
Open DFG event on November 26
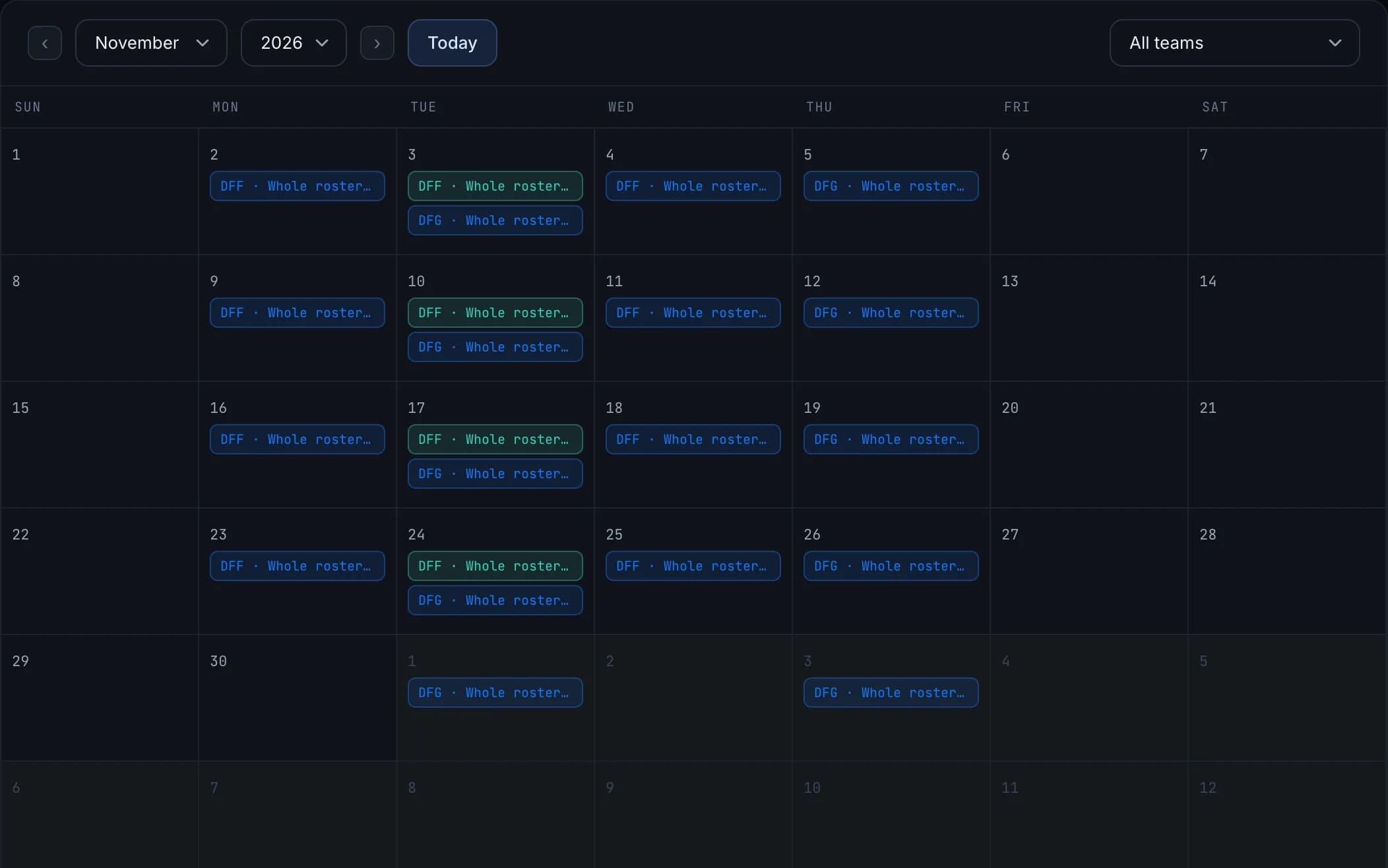891,566
